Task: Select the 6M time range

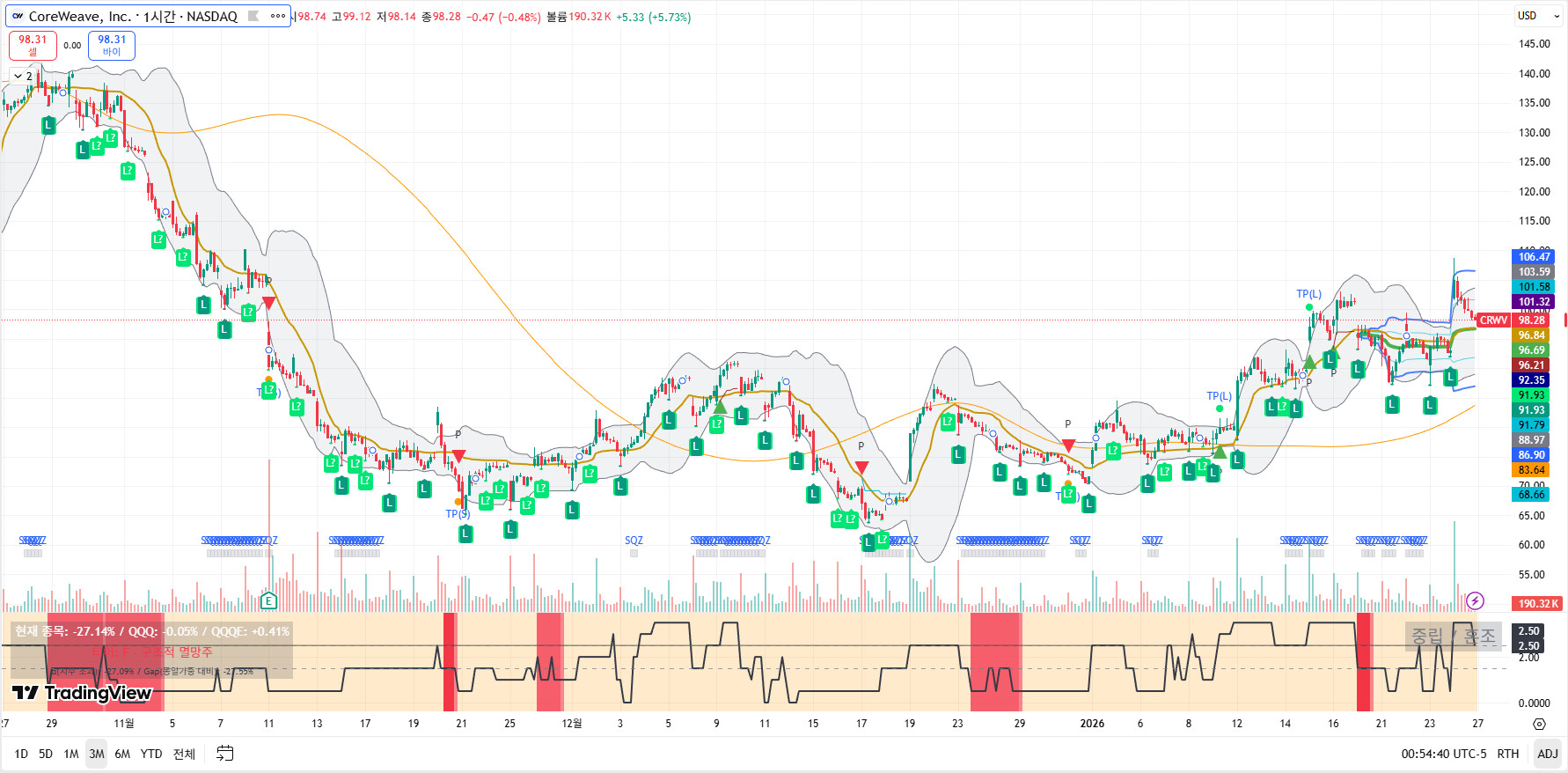Action: point(122,754)
